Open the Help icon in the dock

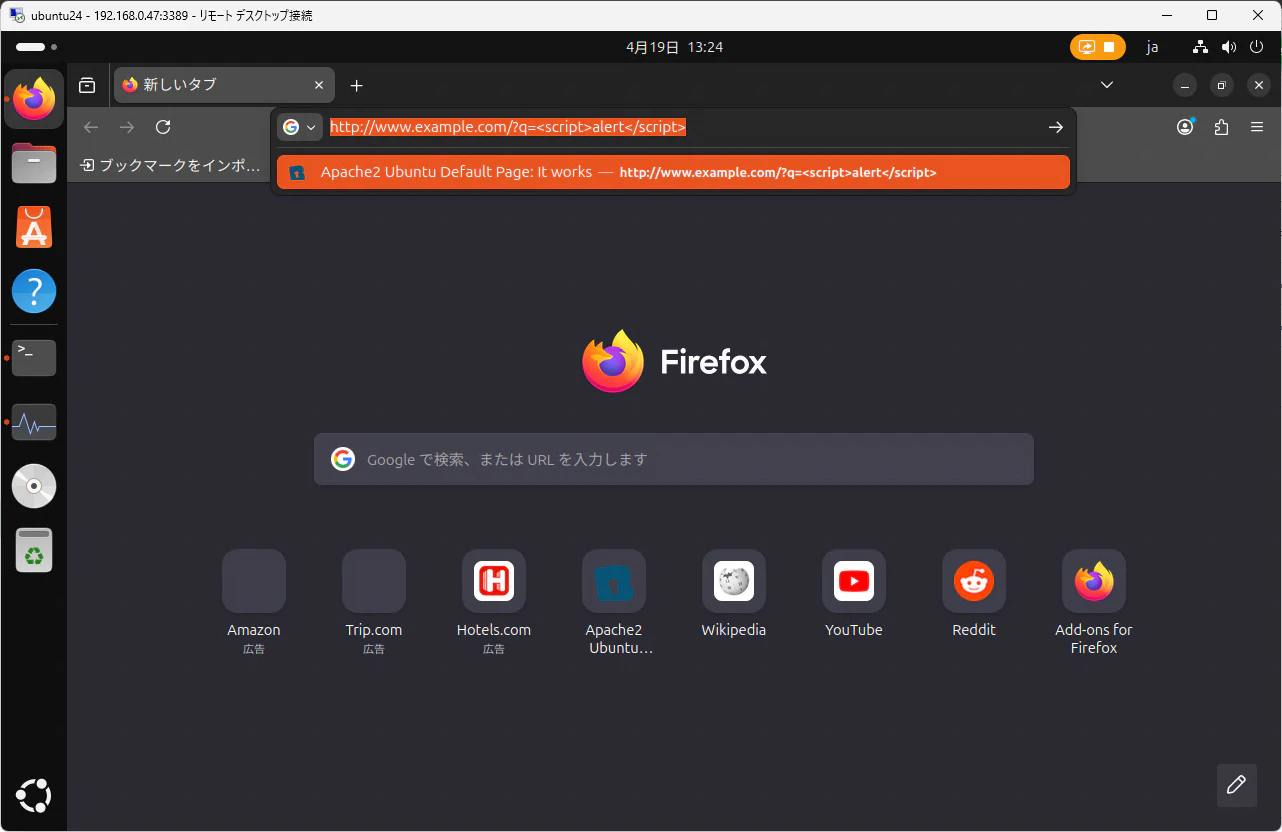coord(34,292)
